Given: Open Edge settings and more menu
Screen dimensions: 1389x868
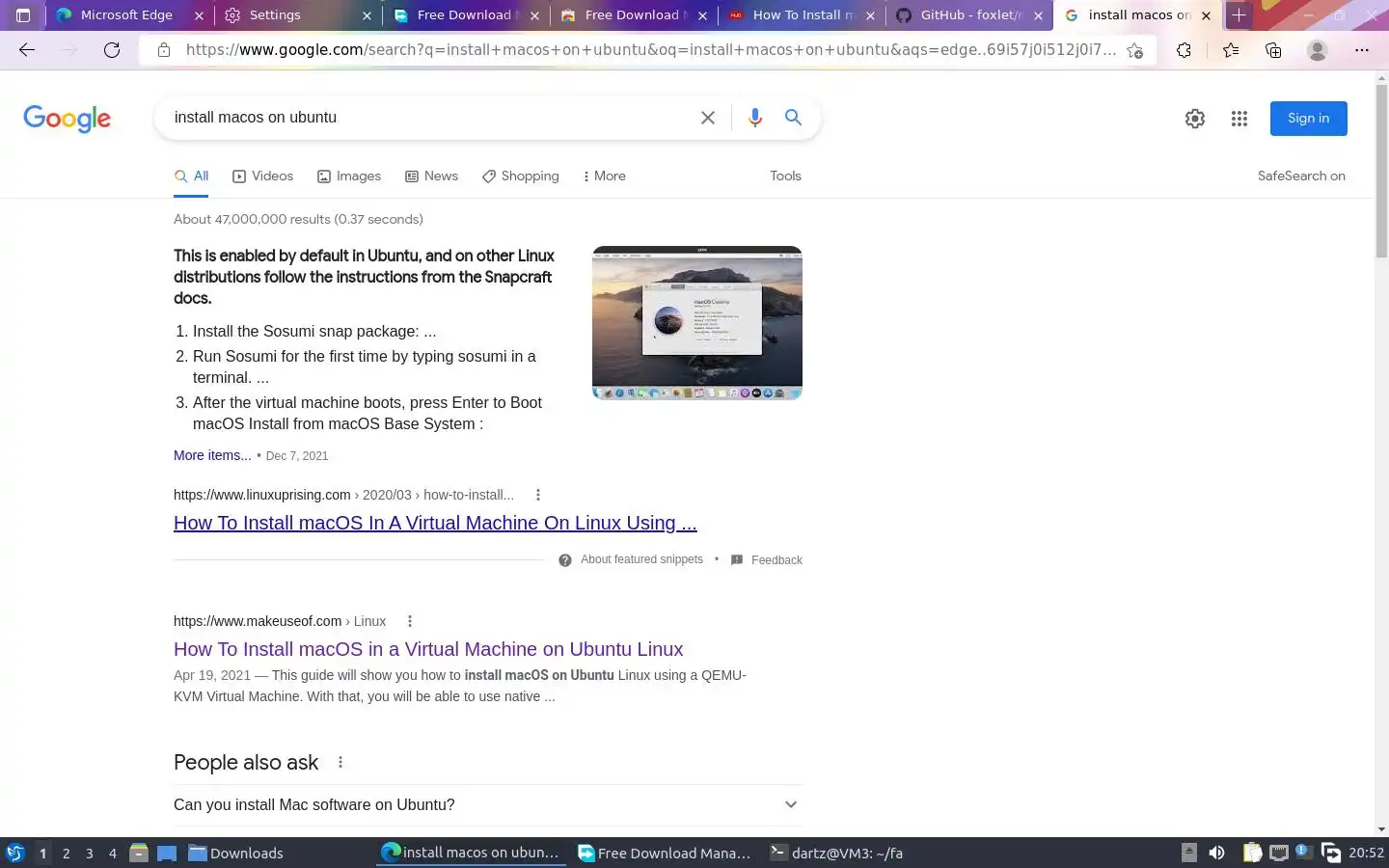Looking at the screenshot, I should (1362, 50).
